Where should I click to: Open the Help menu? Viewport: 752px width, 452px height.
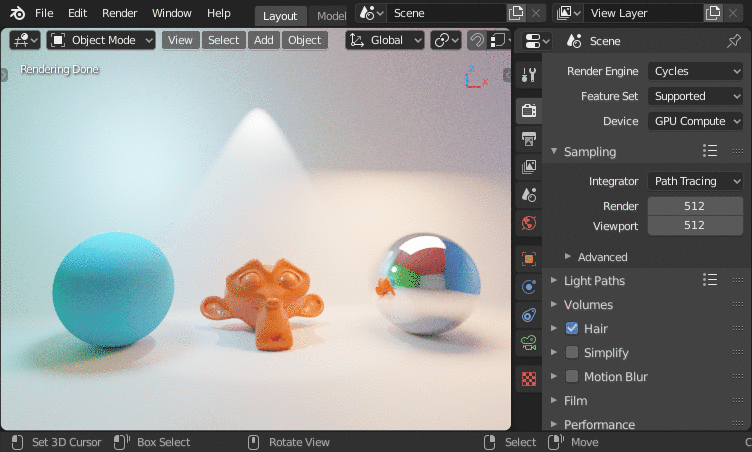[219, 13]
